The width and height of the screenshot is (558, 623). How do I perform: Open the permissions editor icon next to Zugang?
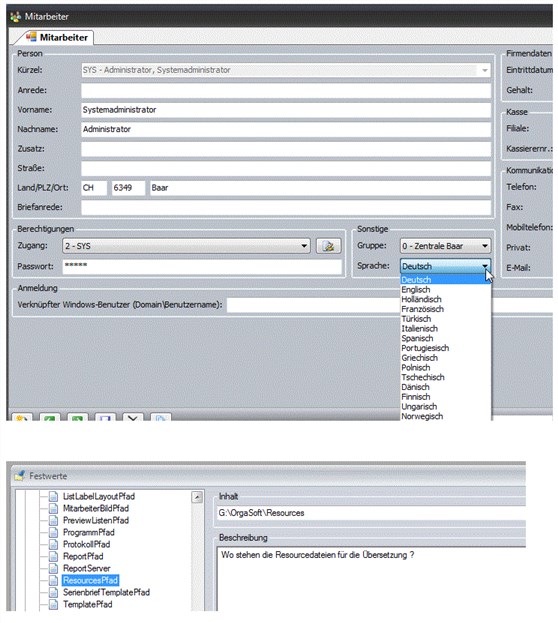click(328, 246)
